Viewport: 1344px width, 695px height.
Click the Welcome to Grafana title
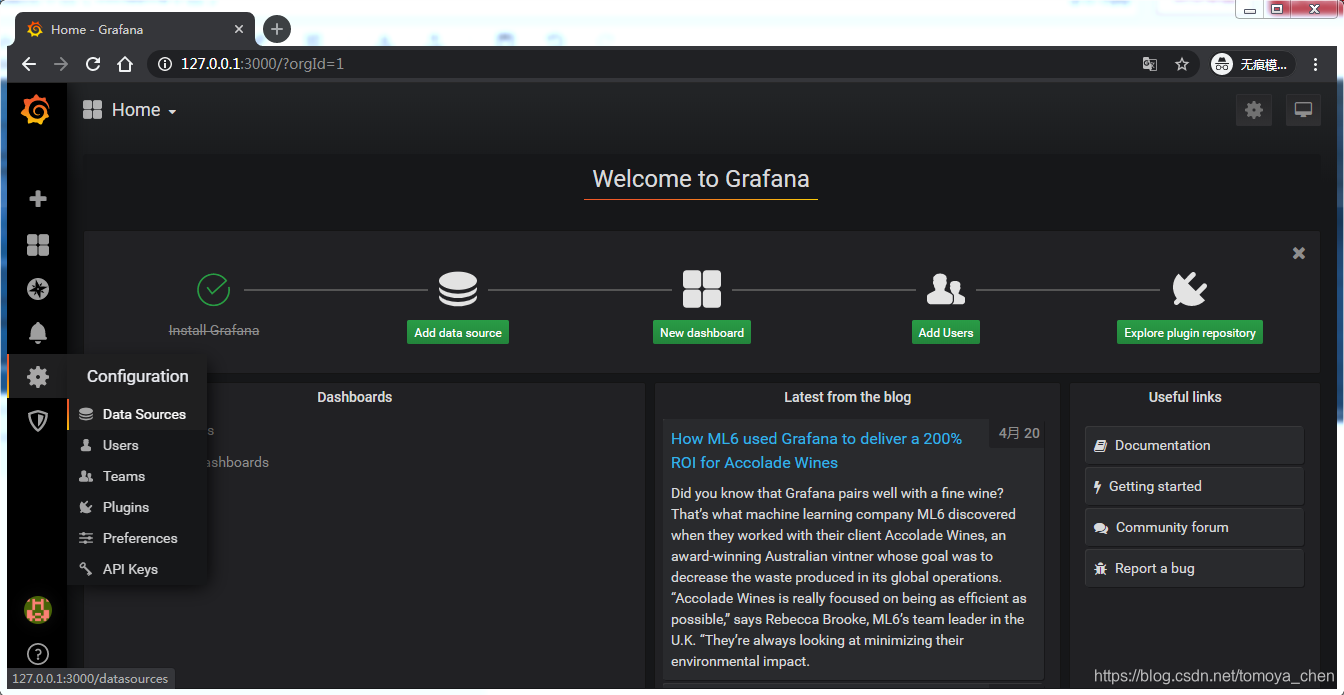(x=701, y=179)
